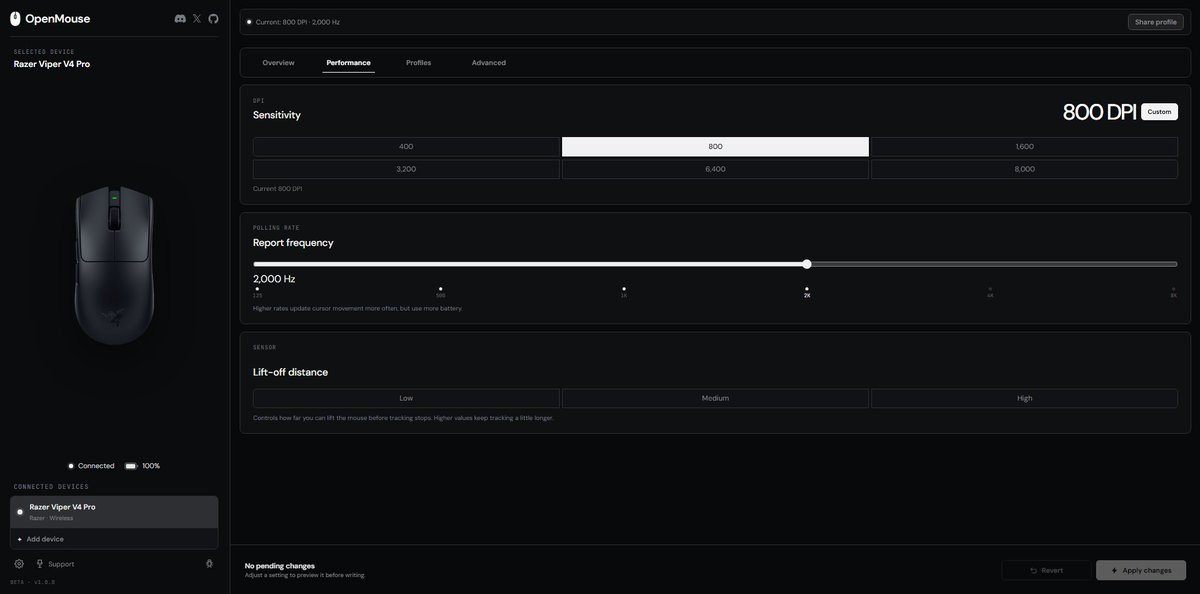Viewport: 1200px width, 594px height.
Task: Click the 1K tick on polling slider
Action: (x=624, y=292)
